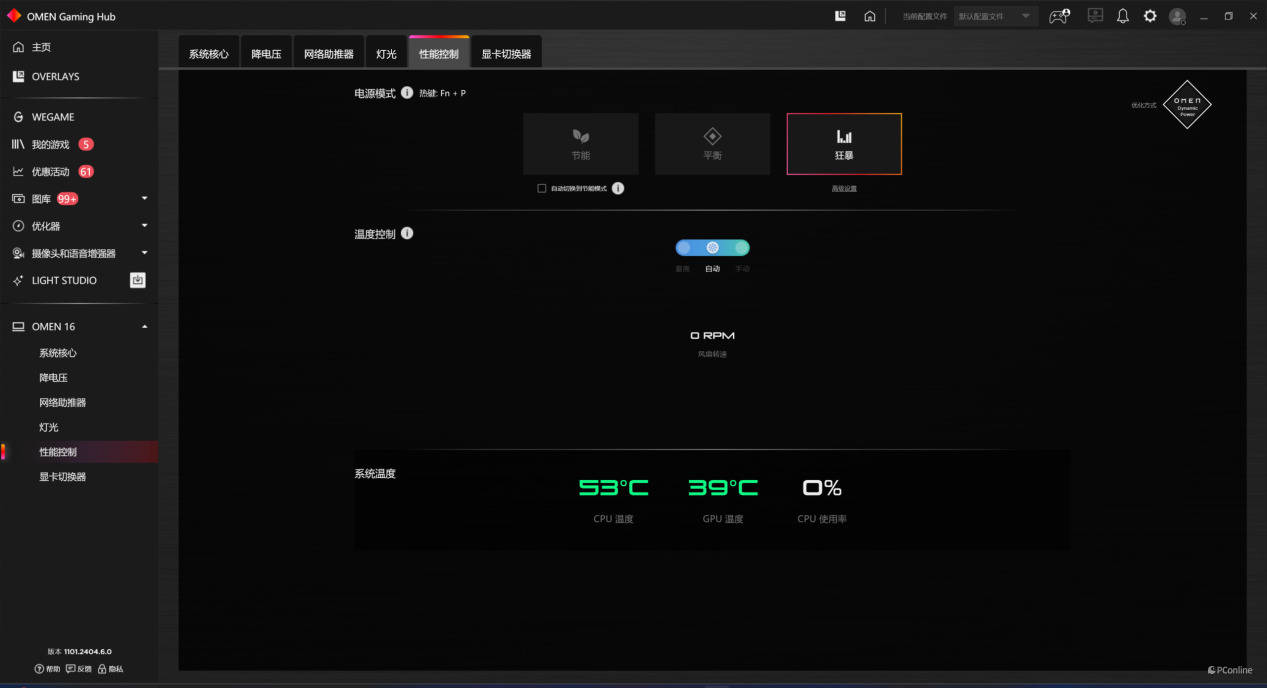Image resolution: width=1267 pixels, height=688 pixels.
Task: Open 高级设置 link under 狂暴
Action: point(844,188)
